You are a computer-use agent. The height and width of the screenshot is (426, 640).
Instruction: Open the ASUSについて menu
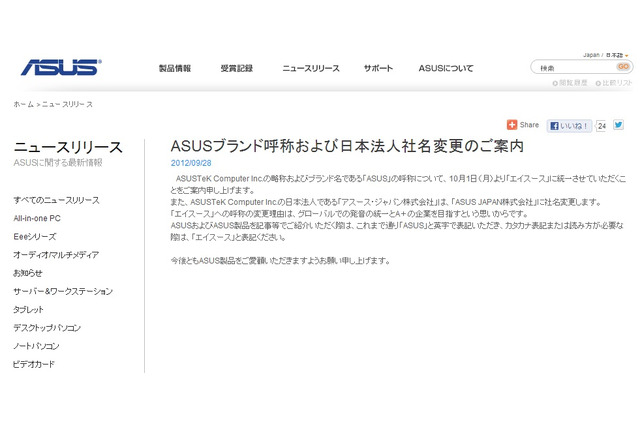(446, 68)
